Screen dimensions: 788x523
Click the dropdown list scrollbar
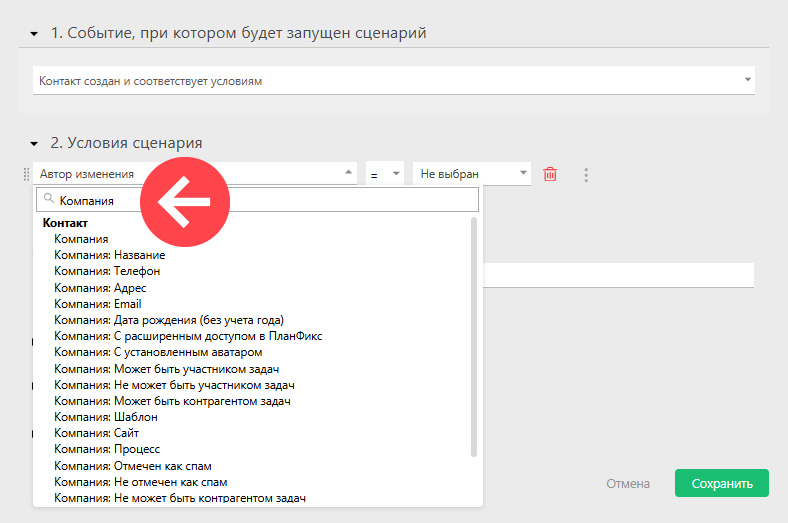[474, 337]
